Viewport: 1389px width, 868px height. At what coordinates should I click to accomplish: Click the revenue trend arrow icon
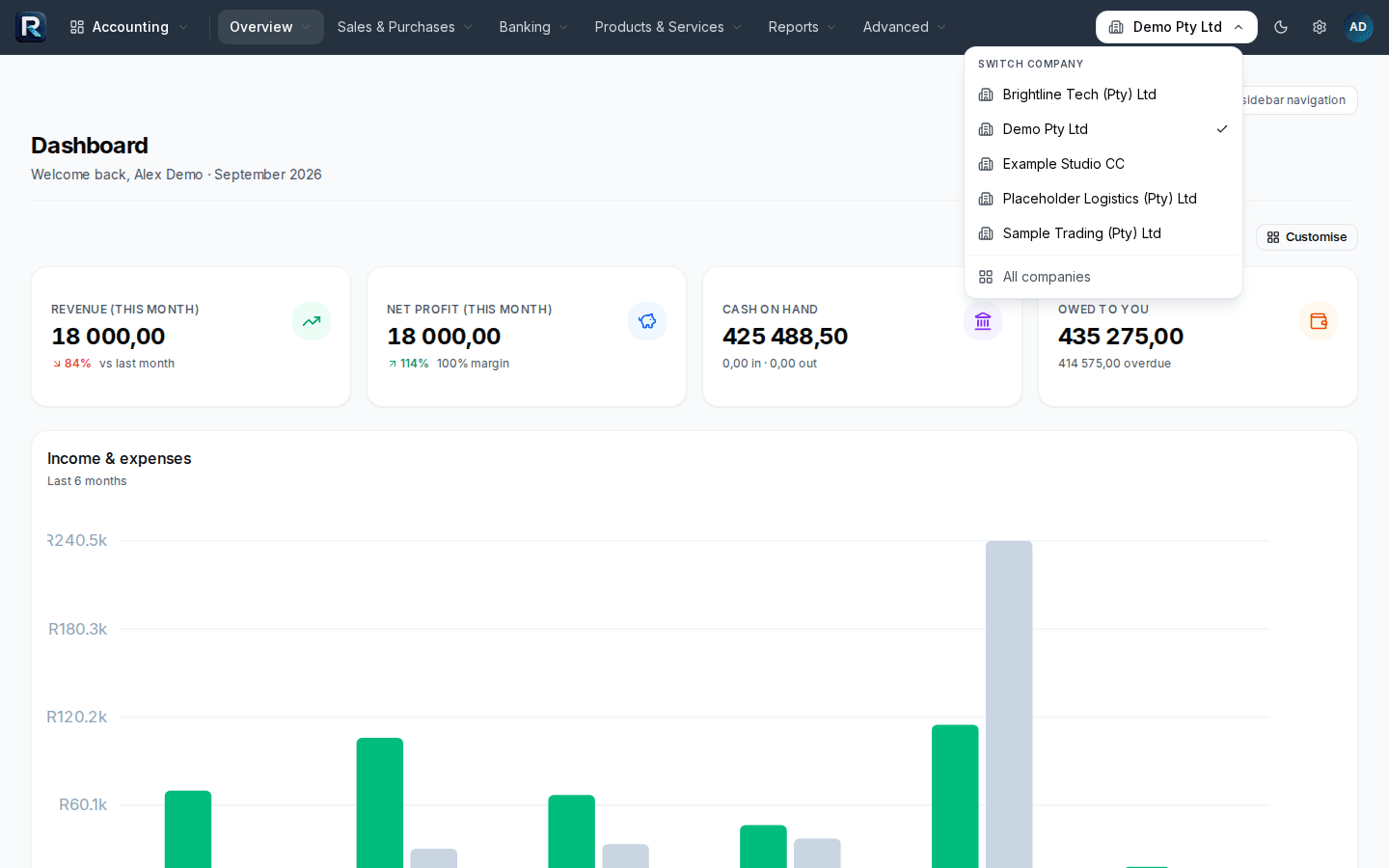[x=312, y=321]
